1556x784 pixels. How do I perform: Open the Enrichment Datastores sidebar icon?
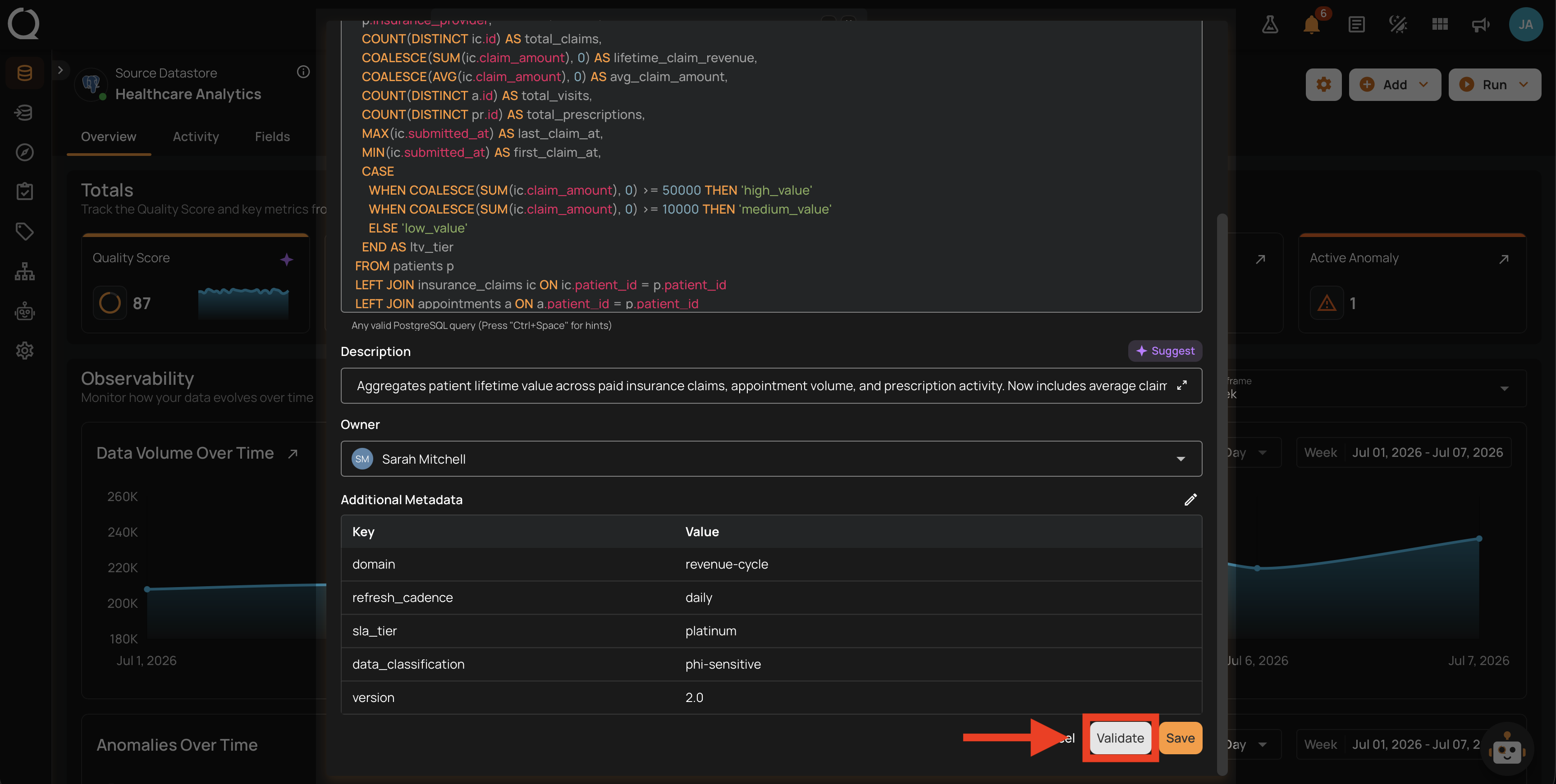[25, 112]
